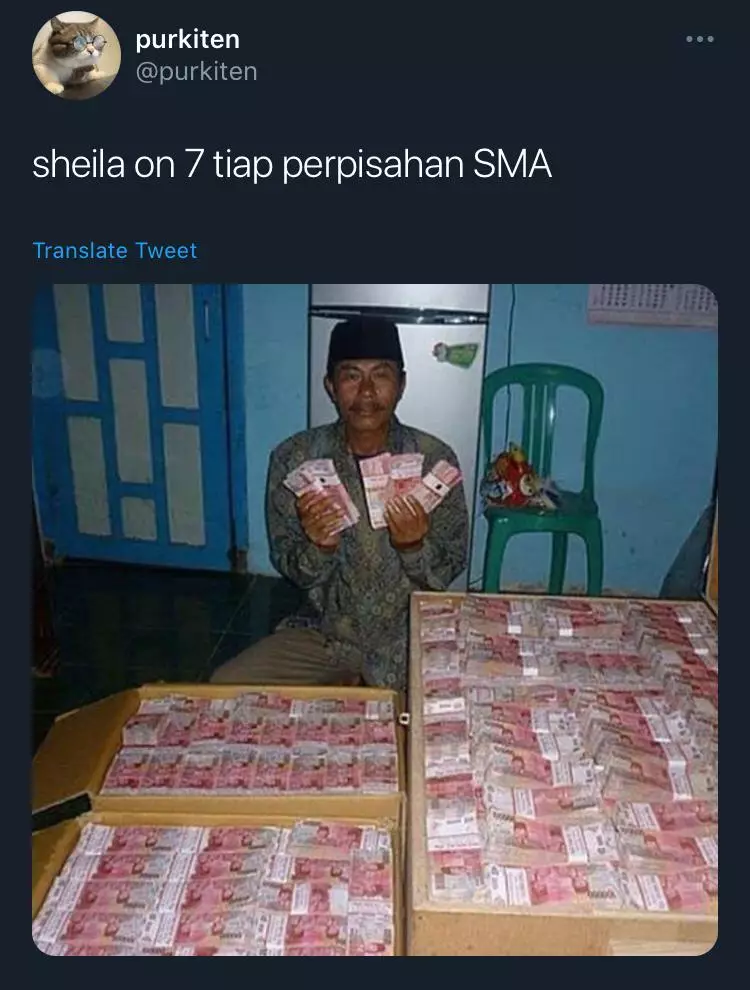
Task: Click the word "sheila" in the tweet text
Action: tap(79, 164)
